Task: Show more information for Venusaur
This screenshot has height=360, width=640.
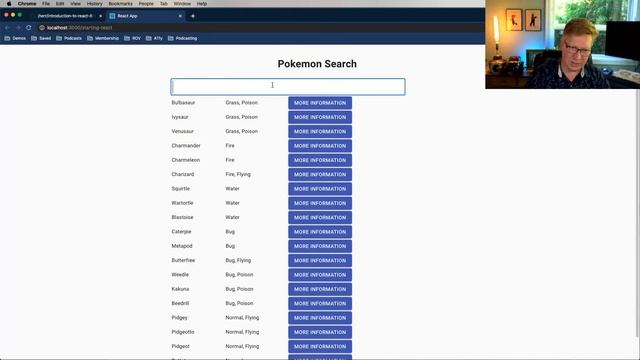Action: pos(320,131)
